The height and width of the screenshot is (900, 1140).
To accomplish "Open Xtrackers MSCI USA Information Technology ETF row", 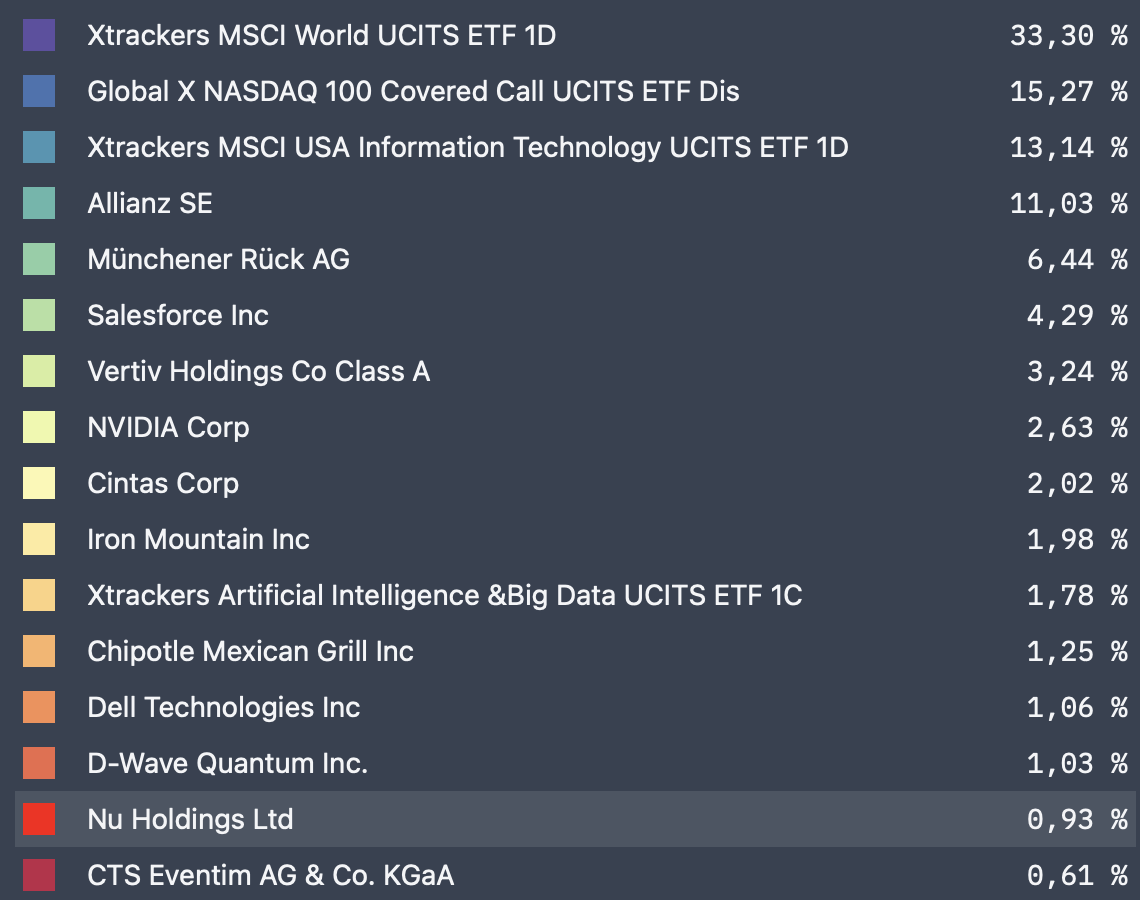I will pyautogui.click(x=467, y=148).
